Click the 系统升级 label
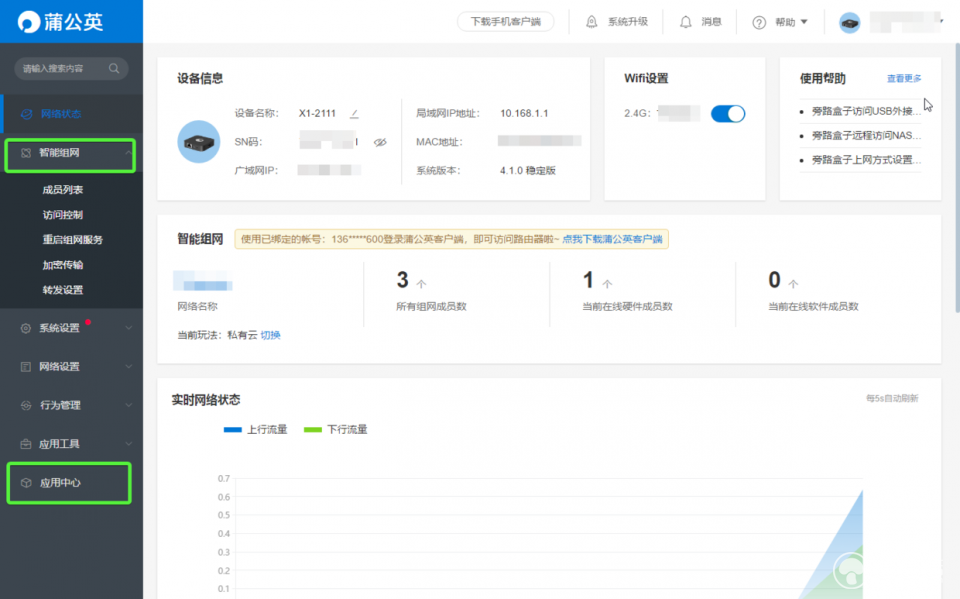The image size is (960, 599). click(628, 22)
